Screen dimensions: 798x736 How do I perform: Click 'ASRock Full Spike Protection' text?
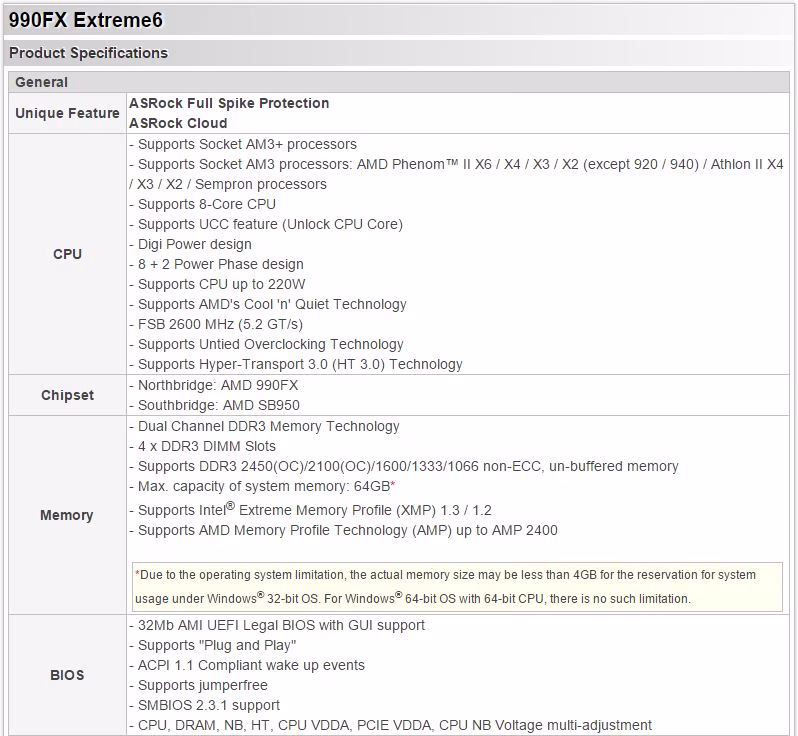(229, 103)
